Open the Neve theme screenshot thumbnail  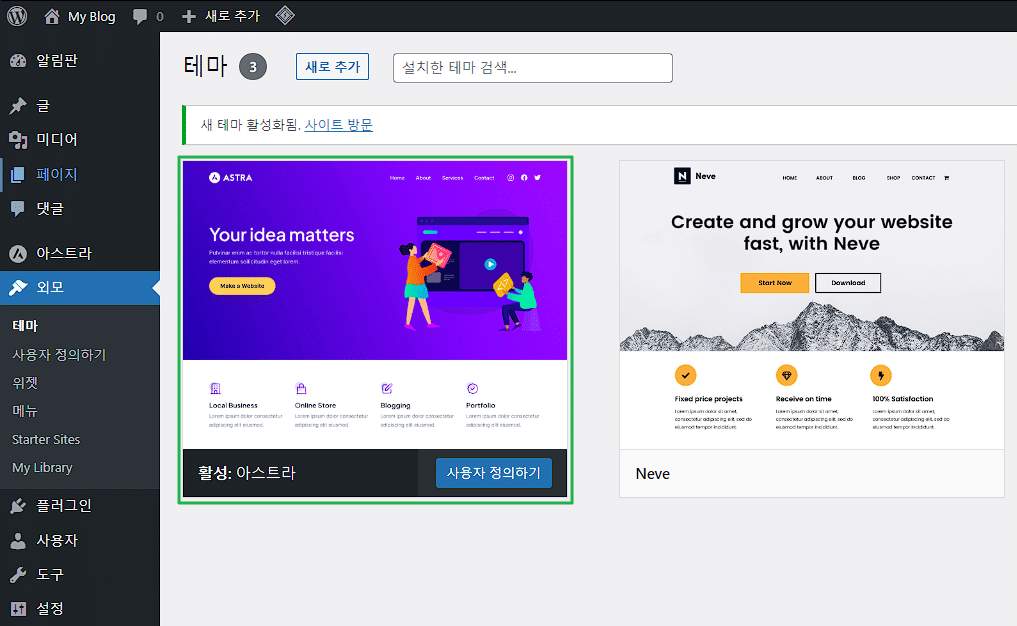click(812, 305)
